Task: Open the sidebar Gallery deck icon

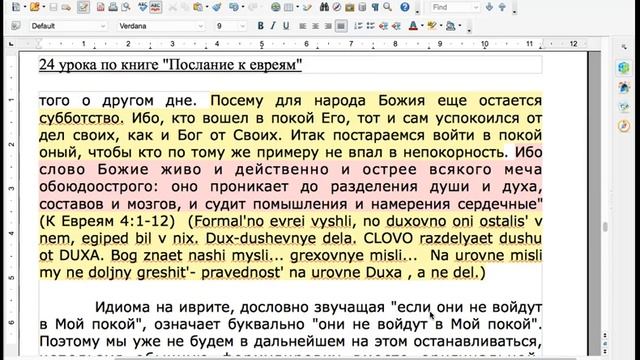Action: (x=624, y=107)
